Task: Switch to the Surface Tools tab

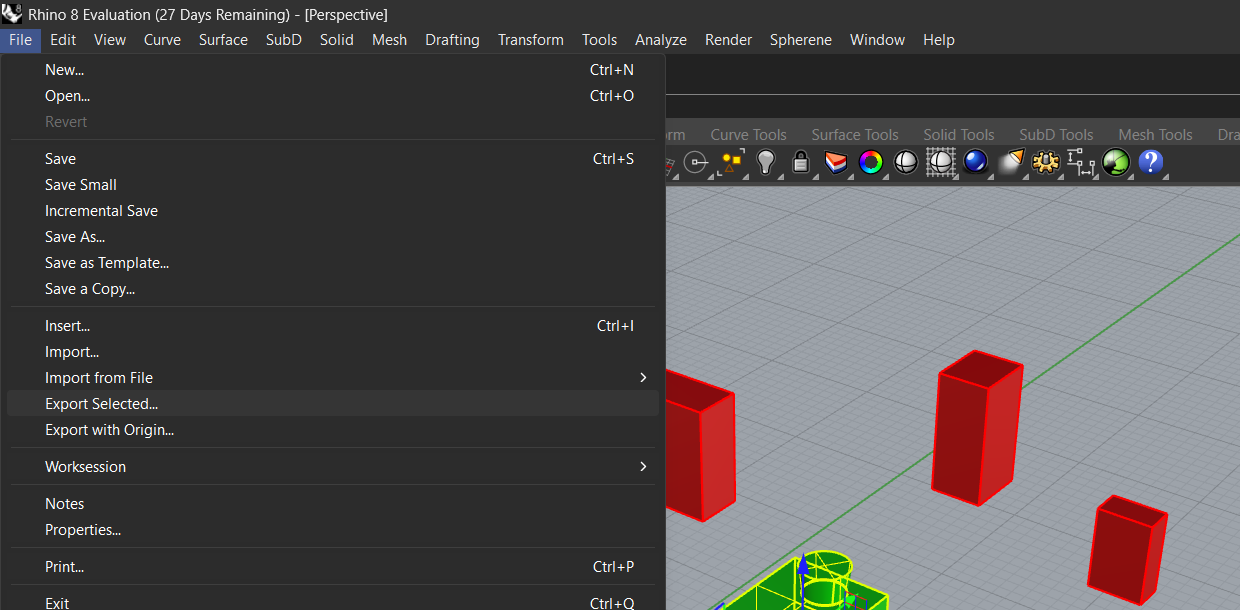Action: 855,135
